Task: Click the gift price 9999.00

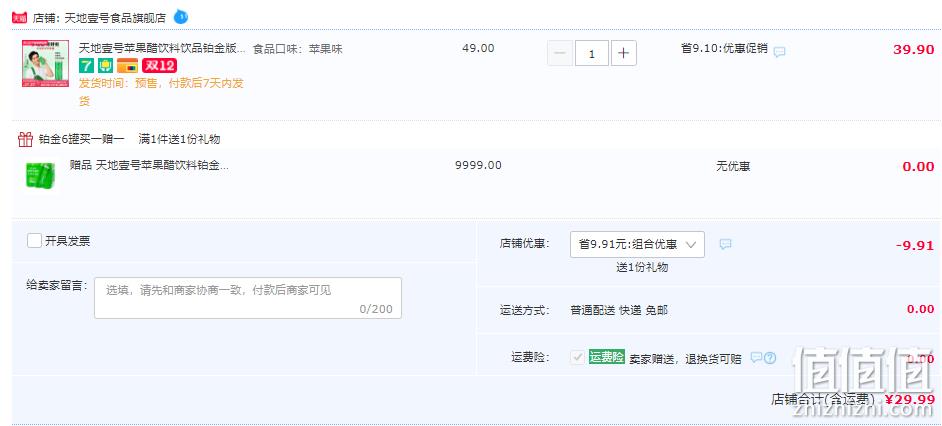Action: pos(478,165)
